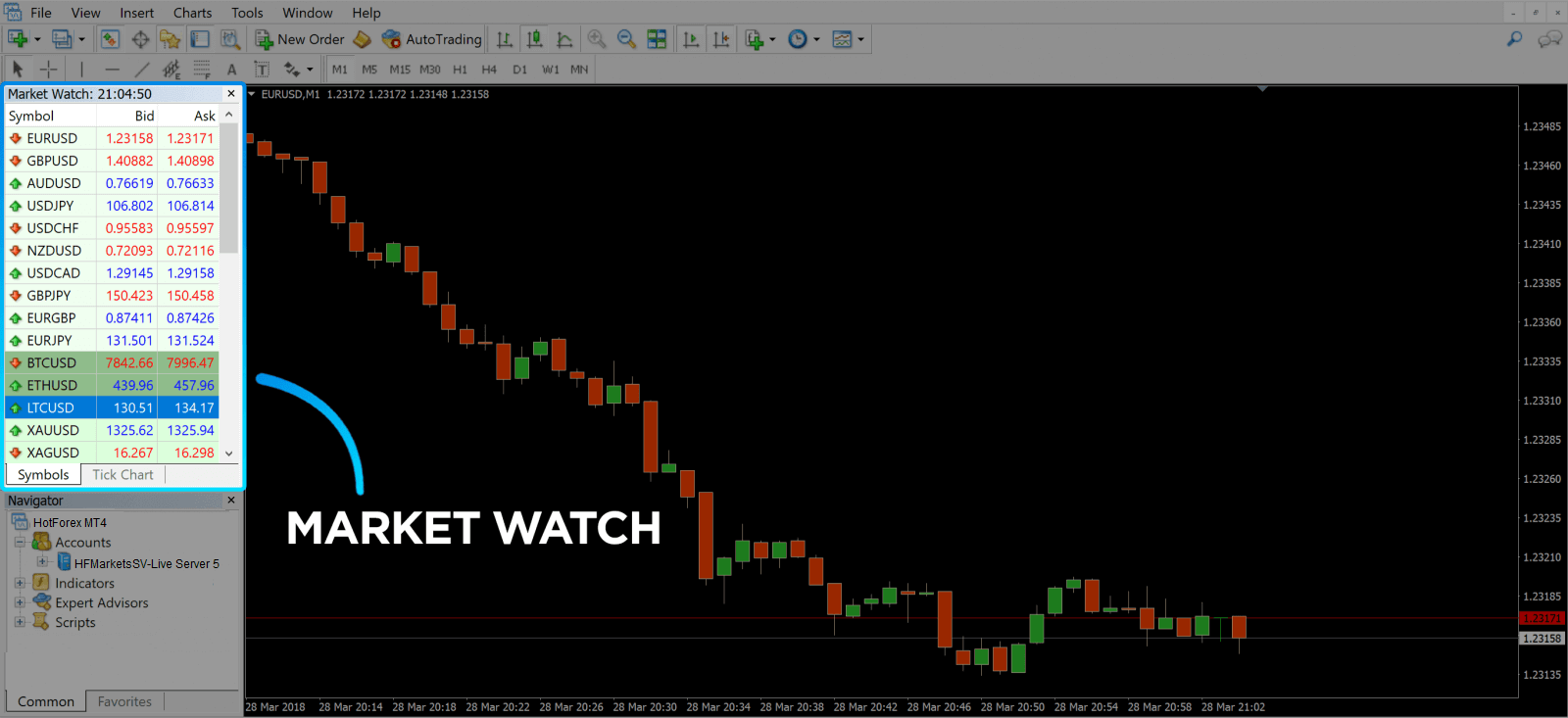Select the Crosshair tool
This screenshot has width=1568, height=718.
(48, 70)
